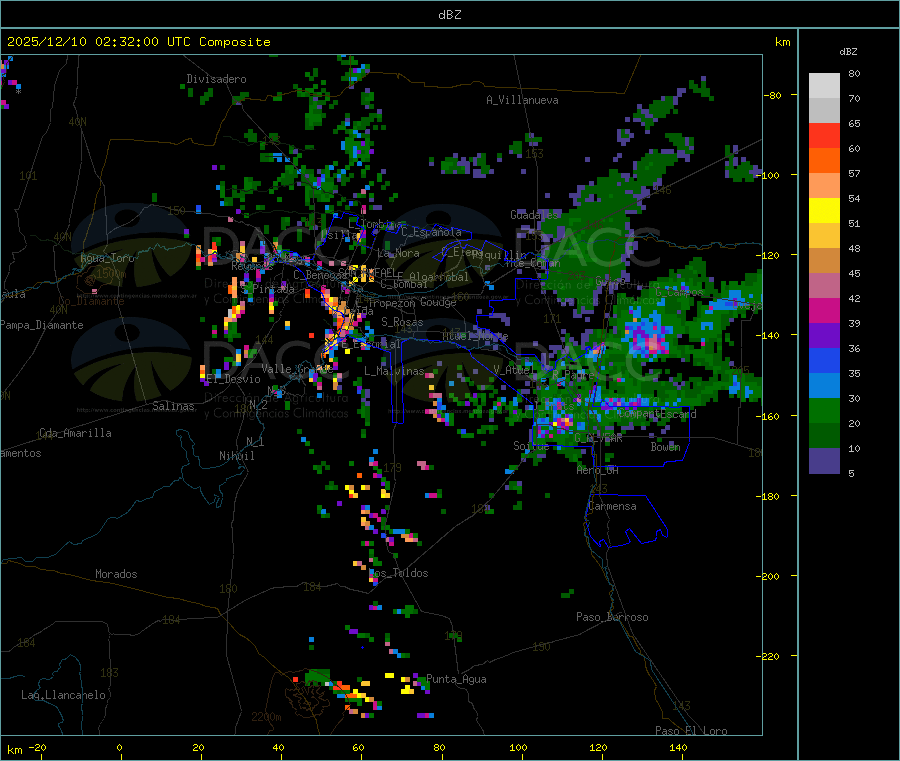Select the 'L_Malvinas' location label
This screenshot has height=761, width=900.
[394, 371]
